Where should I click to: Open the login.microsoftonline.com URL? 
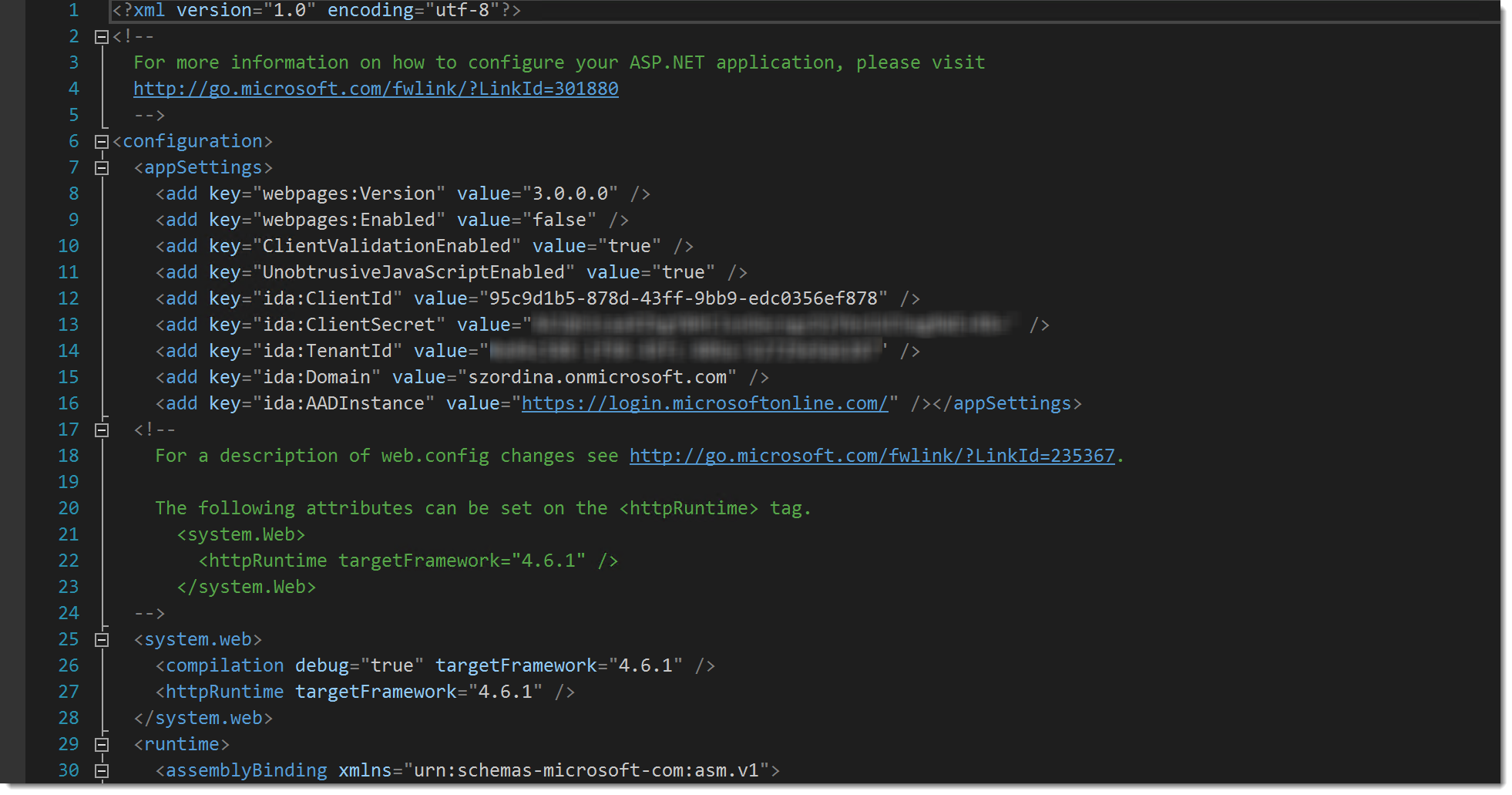pyautogui.click(x=704, y=403)
